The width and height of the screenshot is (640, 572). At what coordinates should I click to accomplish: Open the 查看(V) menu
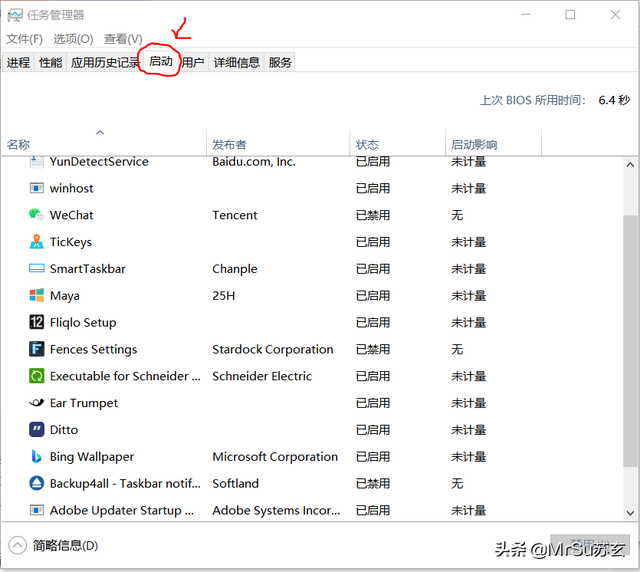pos(123,39)
